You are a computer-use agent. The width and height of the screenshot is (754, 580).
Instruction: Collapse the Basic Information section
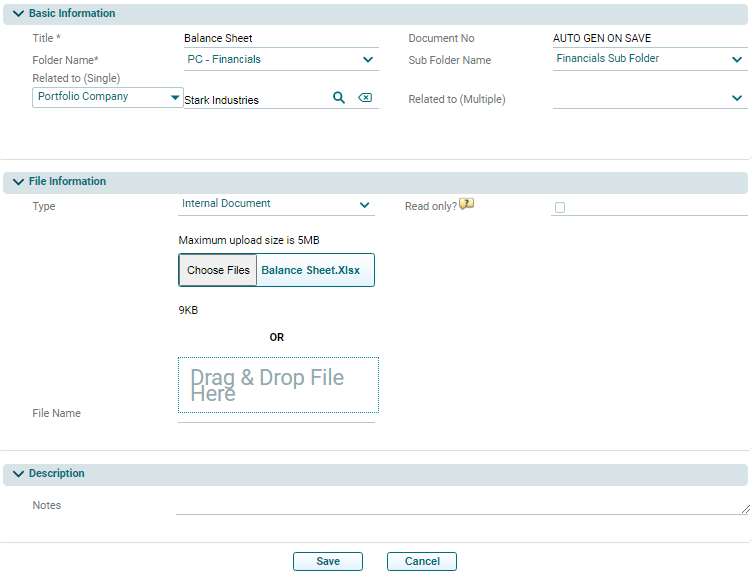[18, 14]
